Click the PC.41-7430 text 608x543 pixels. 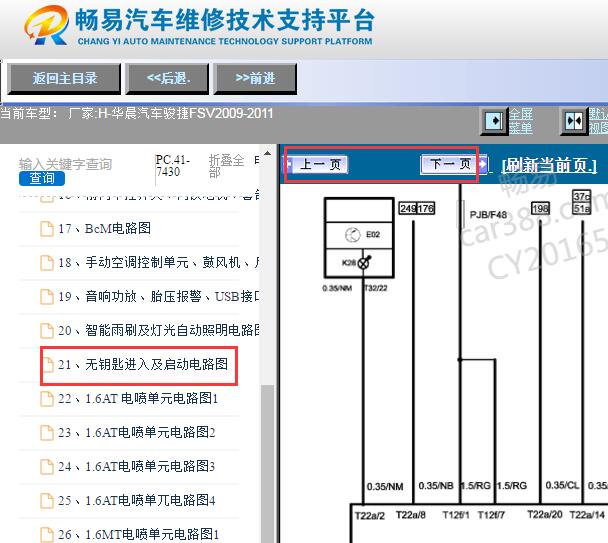pyautogui.click(x=173, y=166)
